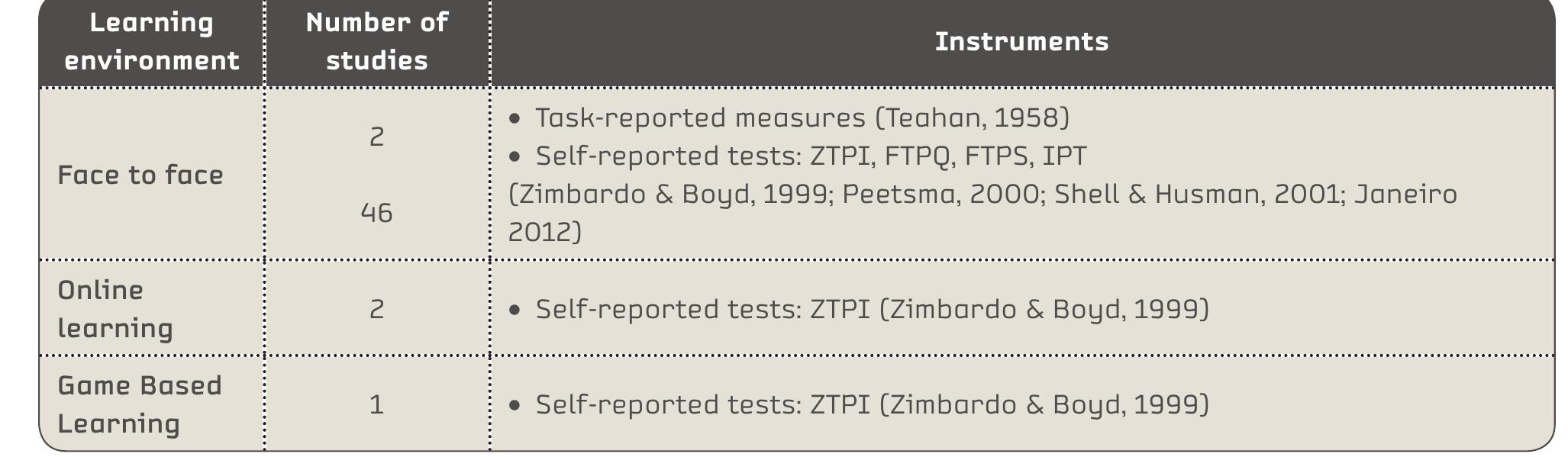Click the trailing 2012) citation text
The image size is (1568, 457).
coord(545,232)
